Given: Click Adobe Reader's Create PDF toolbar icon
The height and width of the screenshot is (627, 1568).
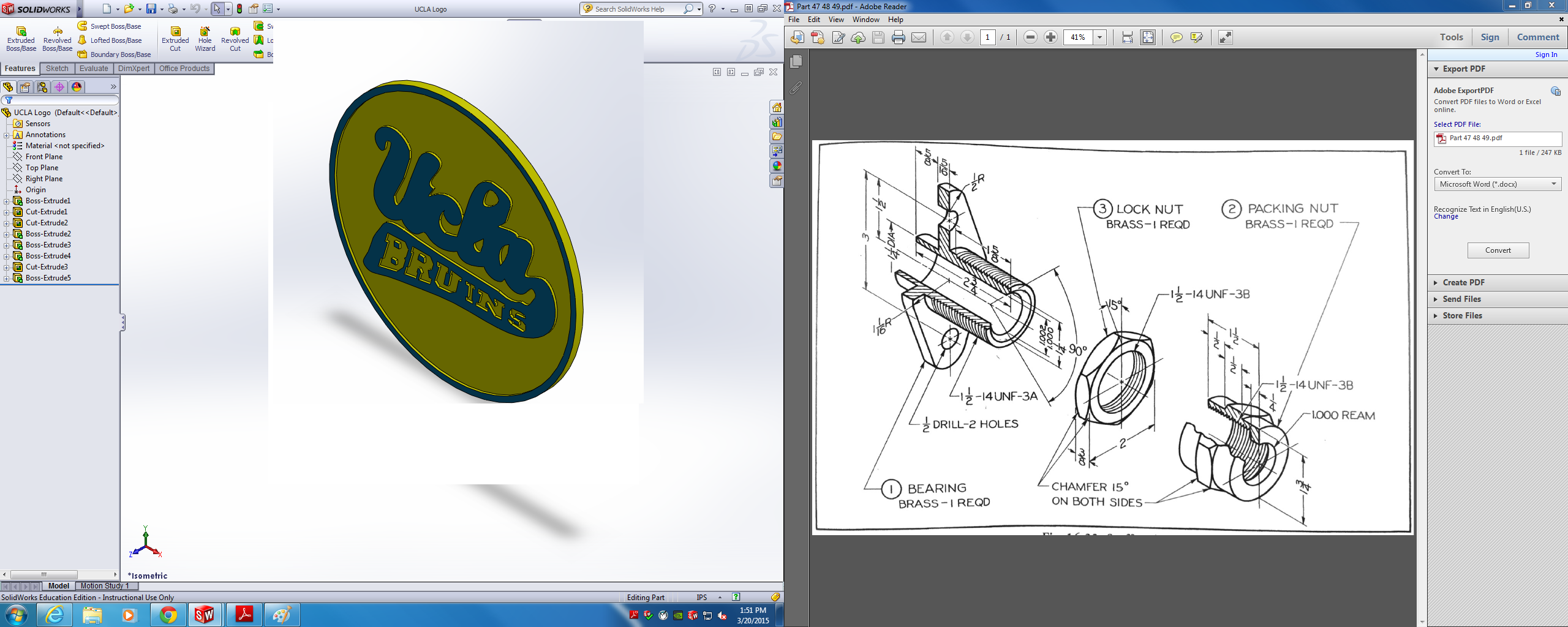Looking at the screenshot, I should (818, 37).
